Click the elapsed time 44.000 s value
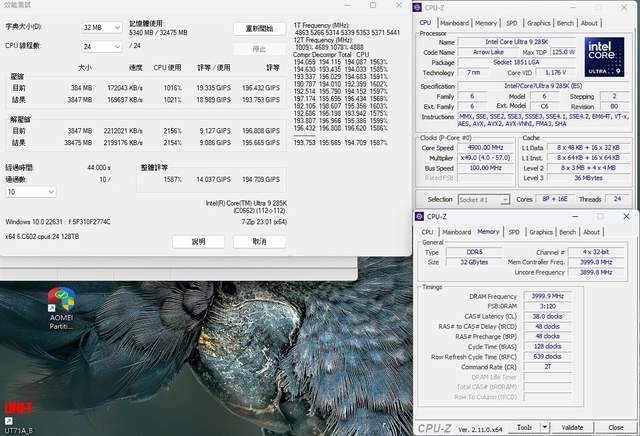Viewport: 640px width, 436px height. [x=99, y=168]
